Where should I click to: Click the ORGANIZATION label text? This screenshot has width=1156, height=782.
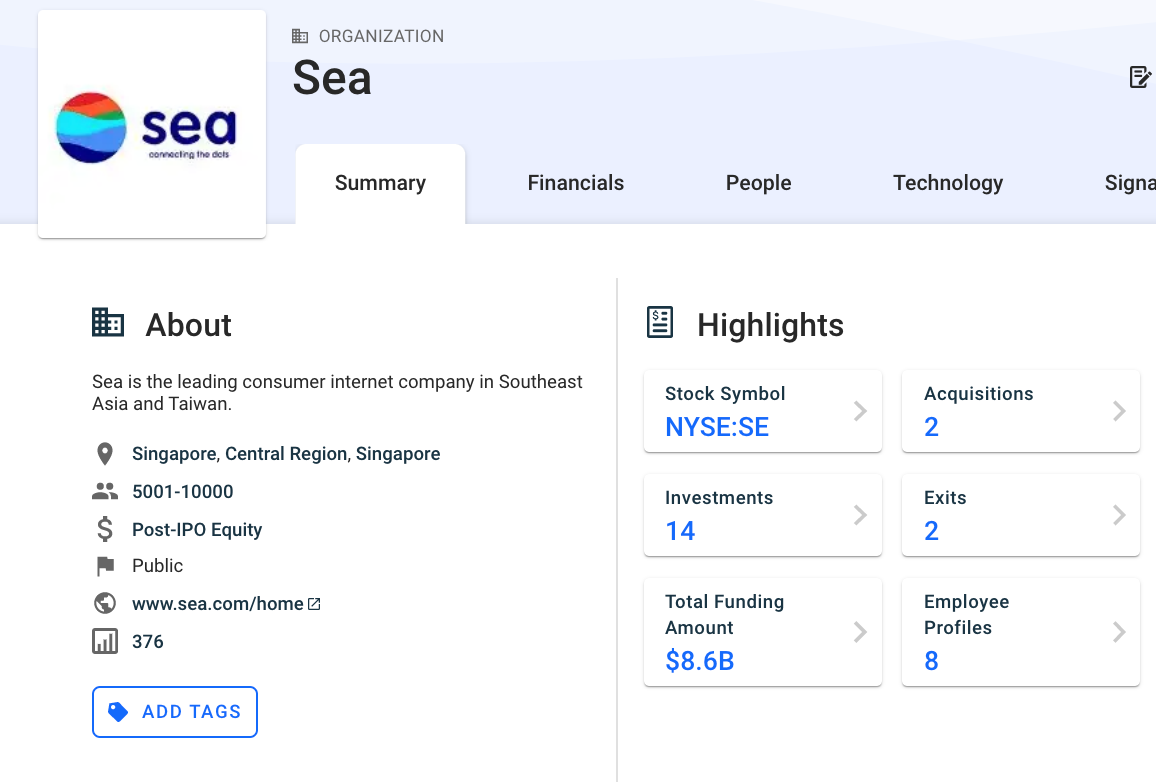(x=381, y=36)
